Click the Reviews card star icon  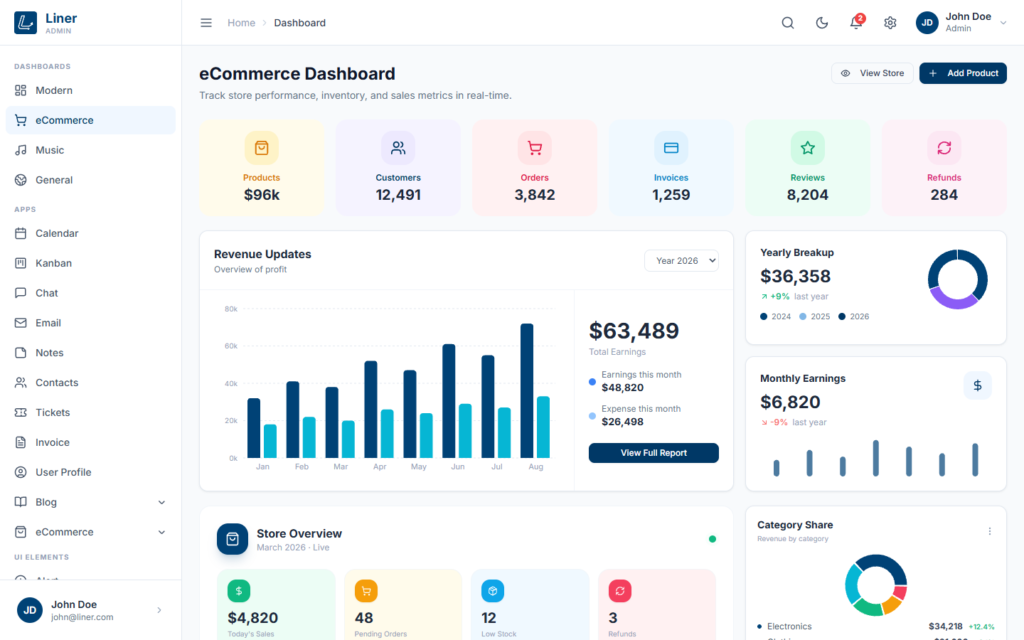pyautogui.click(x=807, y=148)
